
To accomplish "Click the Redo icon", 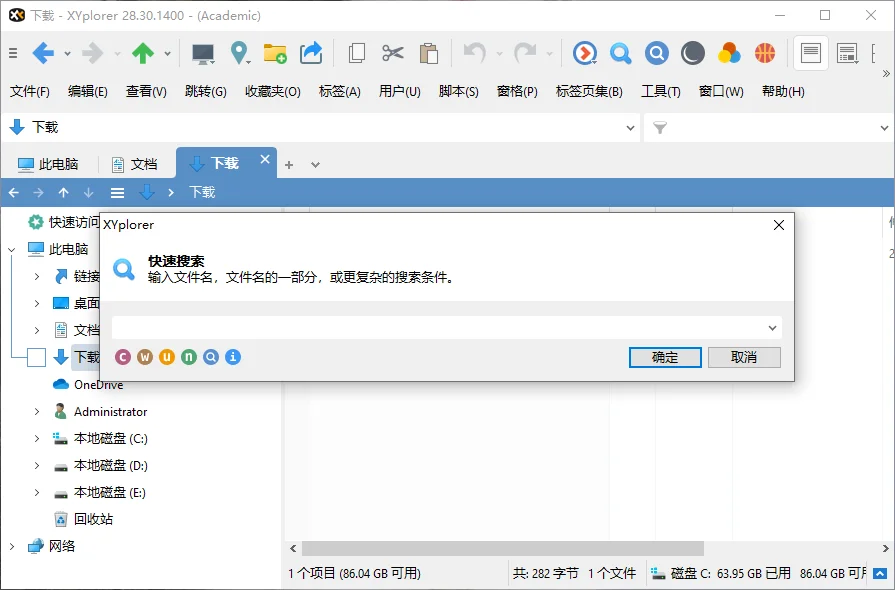I will (x=525, y=53).
